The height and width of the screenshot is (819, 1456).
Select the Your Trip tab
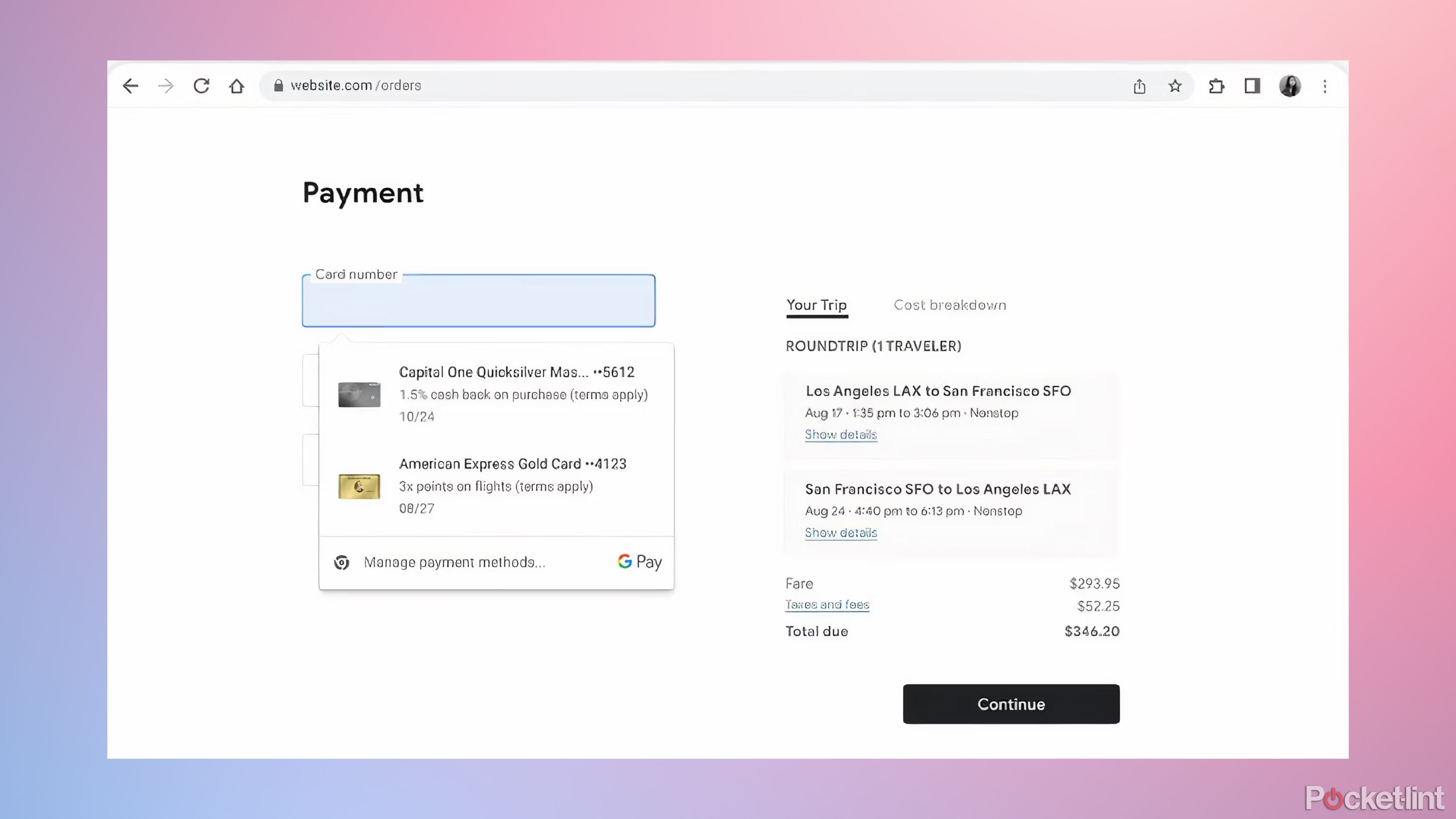pos(817,304)
